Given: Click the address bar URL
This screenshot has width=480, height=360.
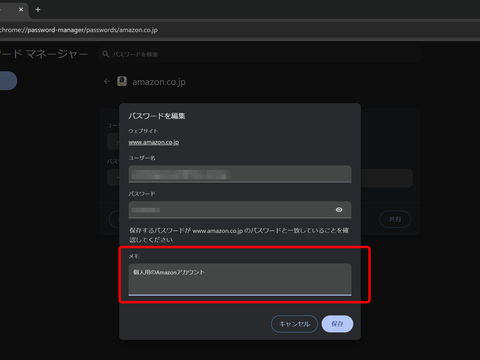Looking at the screenshot, I should pyautogui.click(x=79, y=30).
